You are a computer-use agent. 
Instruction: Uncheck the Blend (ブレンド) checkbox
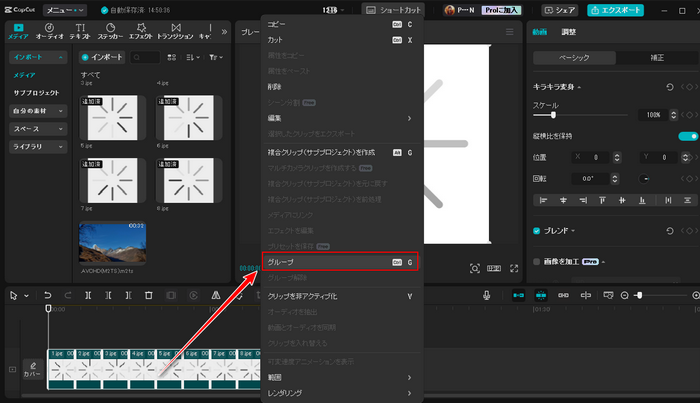coord(536,230)
